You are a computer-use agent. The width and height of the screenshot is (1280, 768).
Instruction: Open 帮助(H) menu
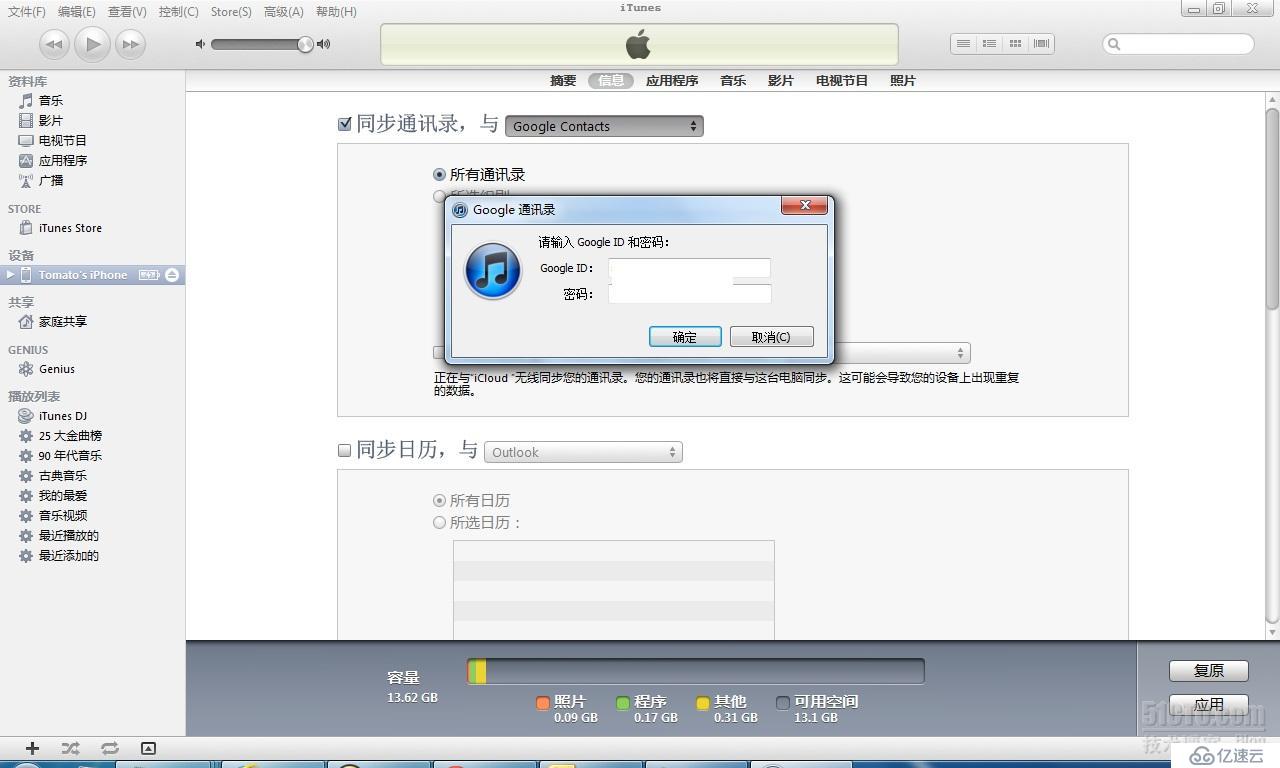pos(336,12)
